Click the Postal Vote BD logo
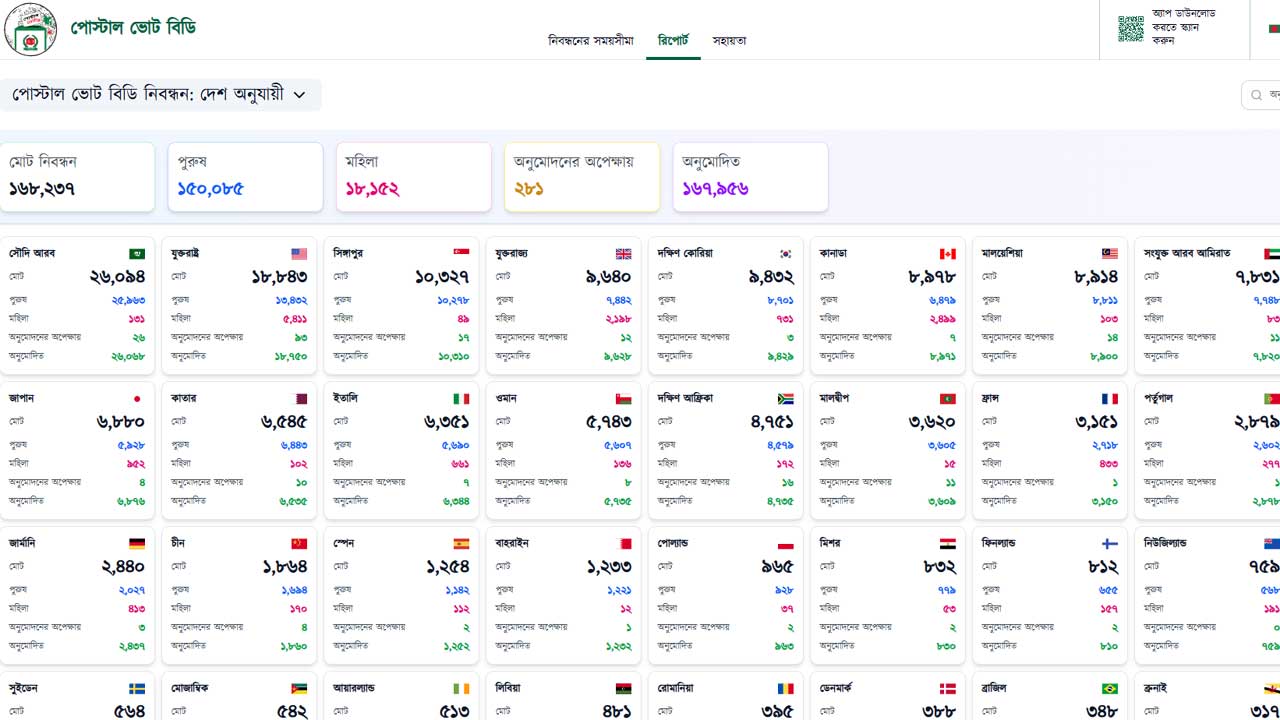 coord(31,29)
